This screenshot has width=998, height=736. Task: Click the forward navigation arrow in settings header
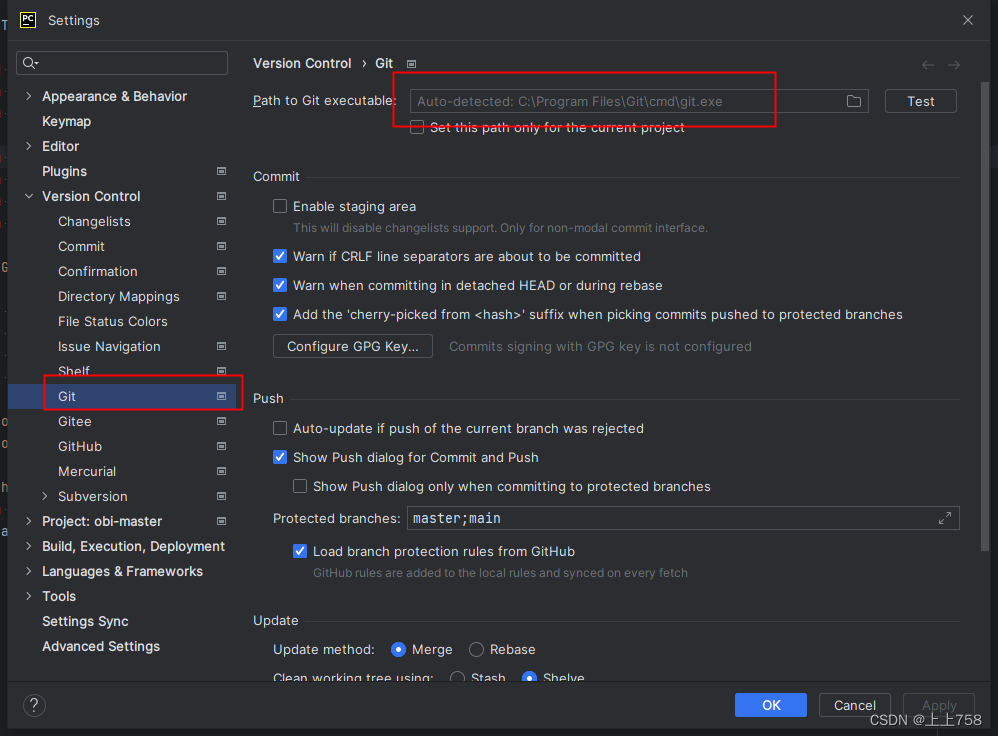click(x=954, y=63)
